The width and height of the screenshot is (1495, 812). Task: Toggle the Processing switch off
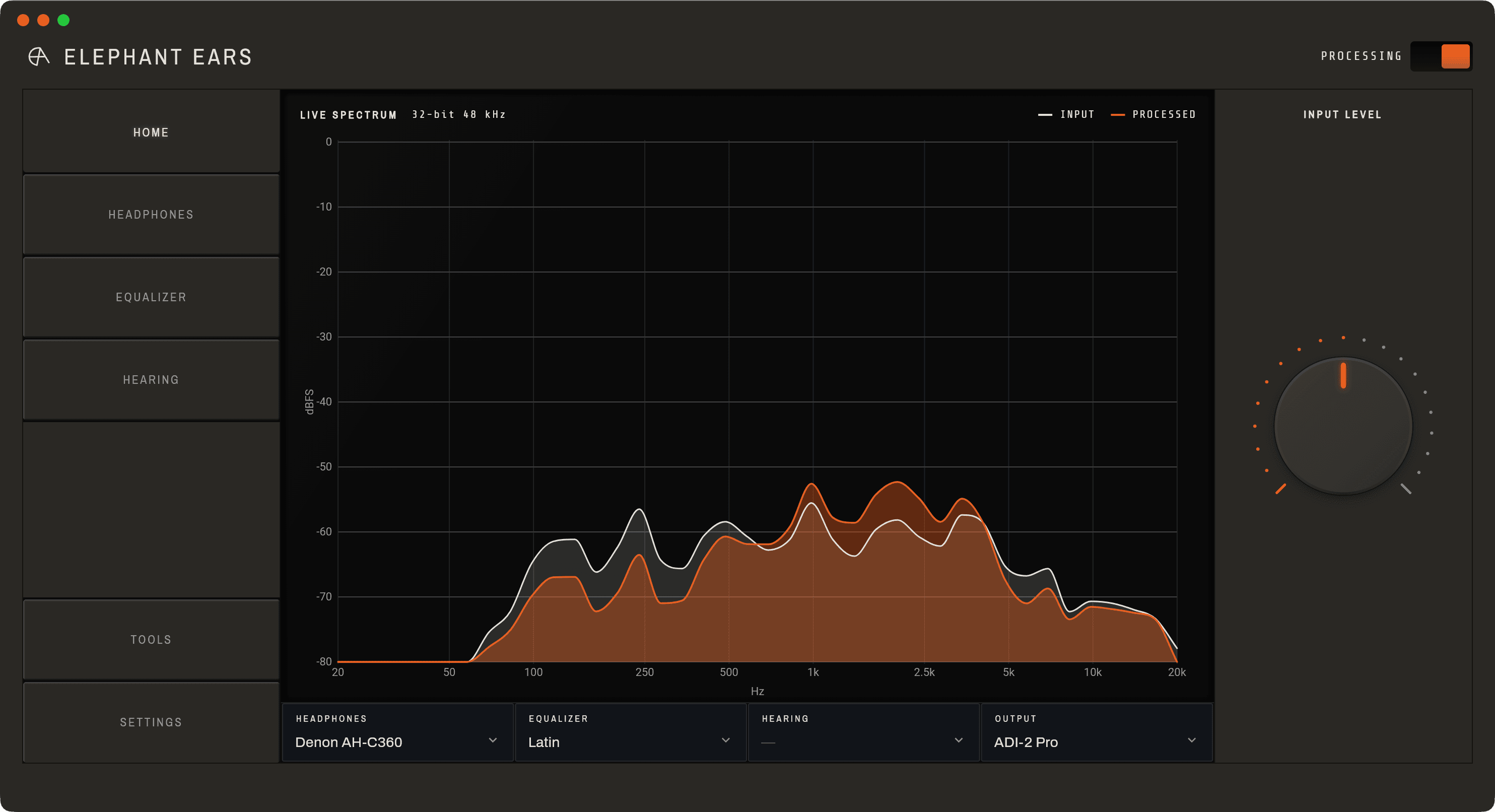(1441, 56)
